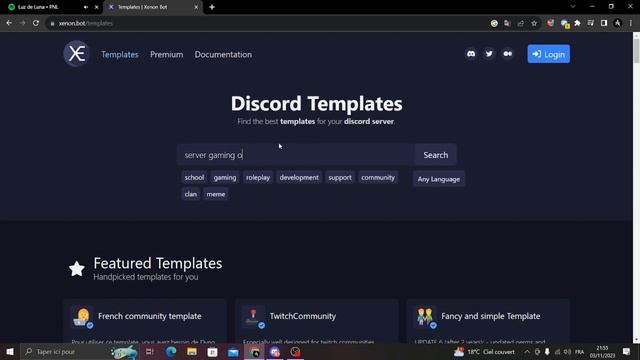This screenshot has height=360, width=640.
Task: Open the Chrome profile avatar
Action: pyautogui.click(x=618, y=23)
